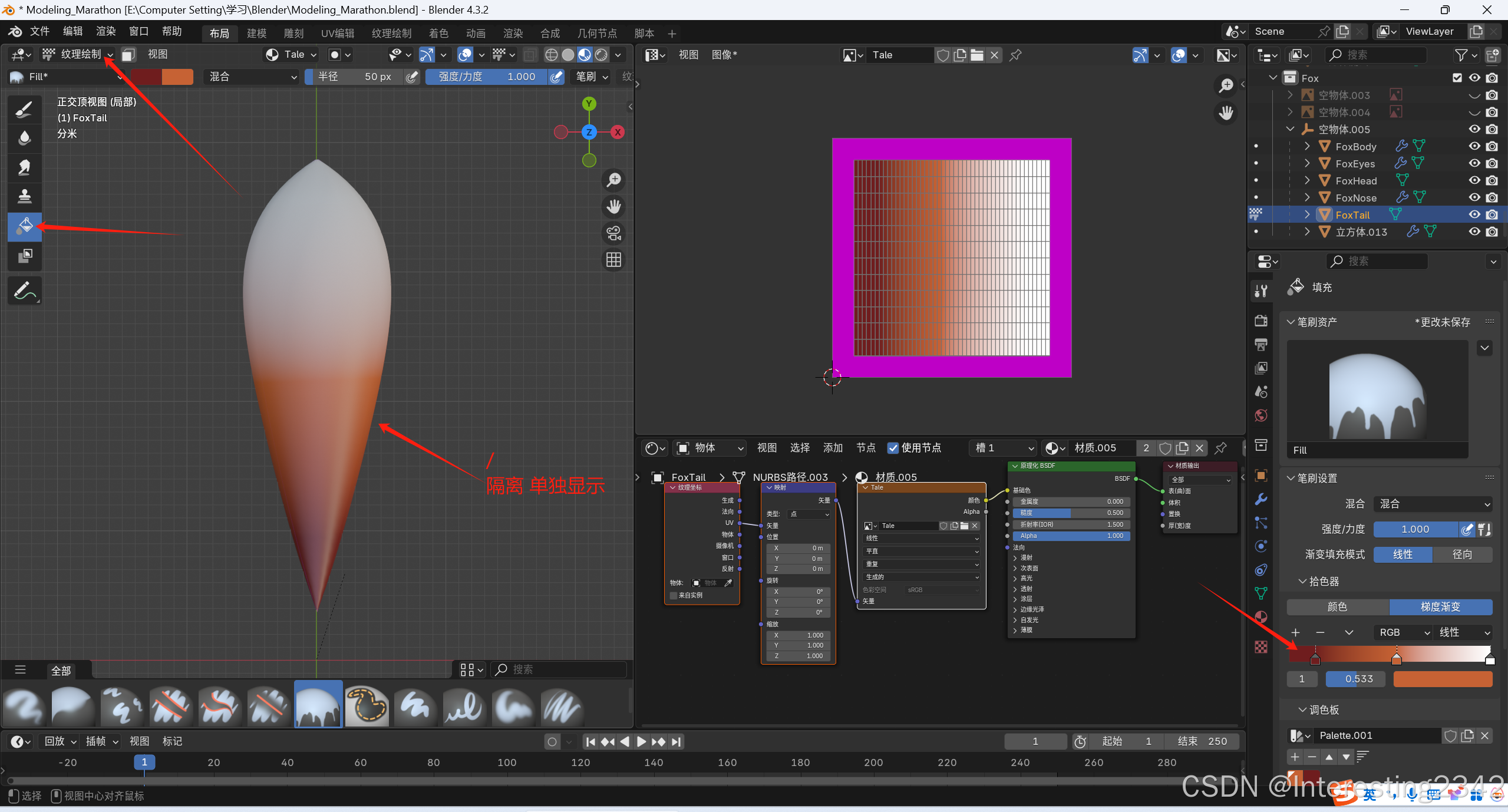1508x812 pixels.
Task: Enable 来自实例 checkbox in texture node
Action: click(674, 595)
